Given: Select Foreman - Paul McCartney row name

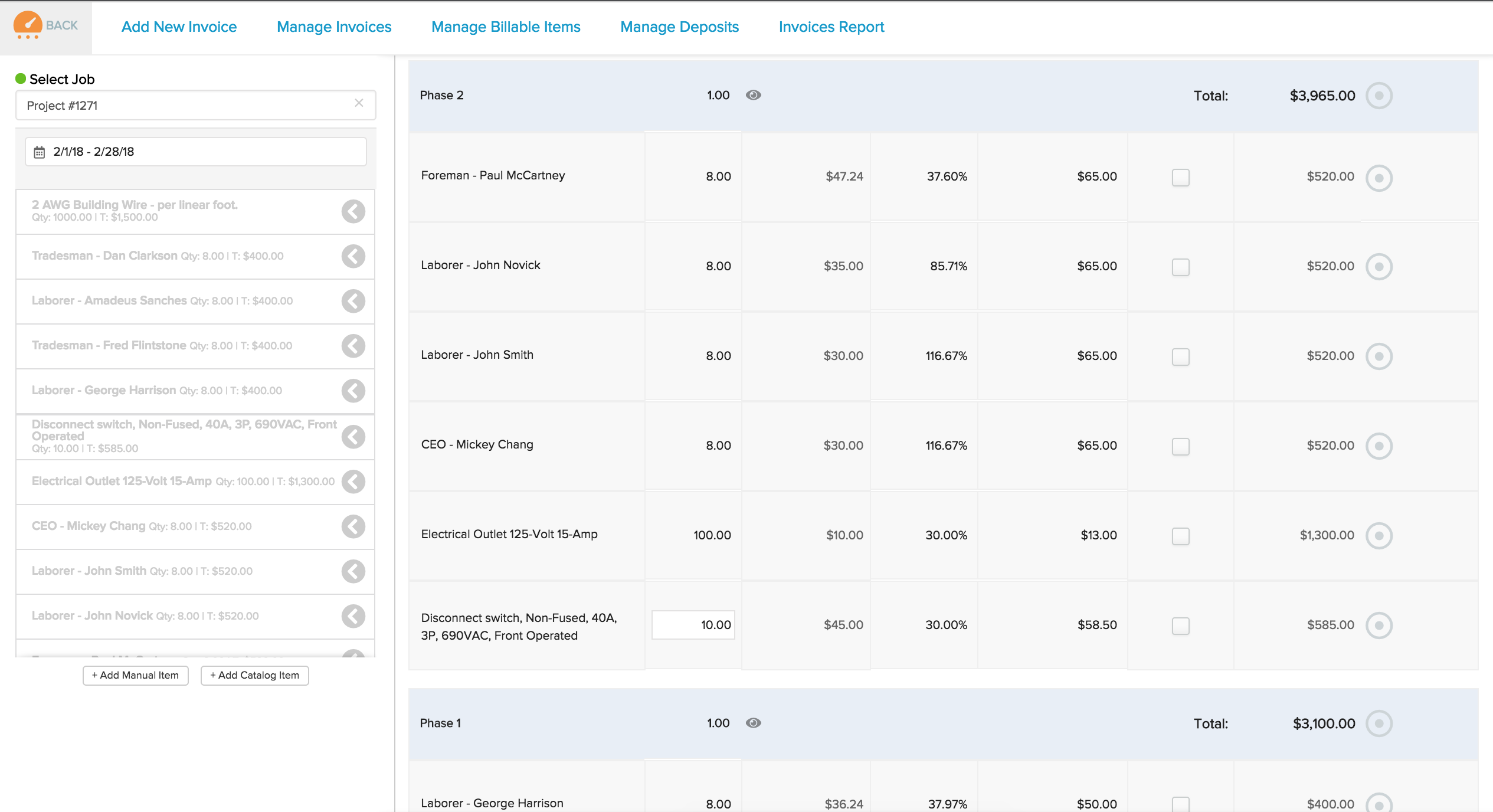Looking at the screenshot, I should [x=493, y=175].
